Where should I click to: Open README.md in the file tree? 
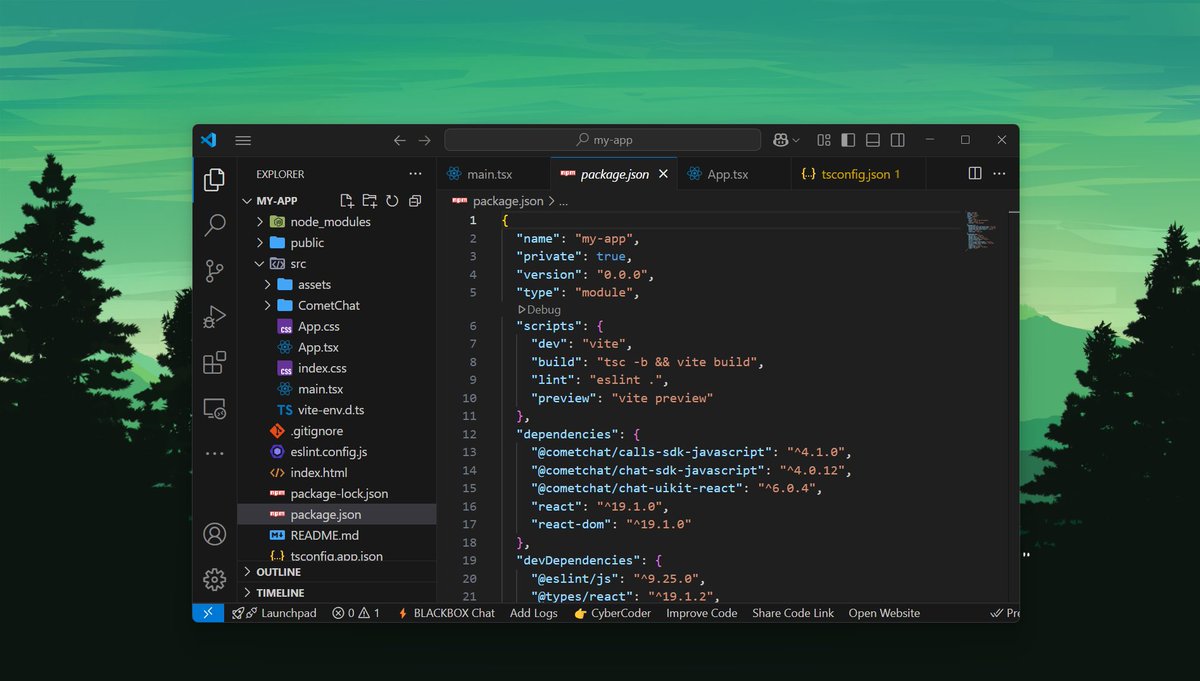pyautogui.click(x=336, y=536)
